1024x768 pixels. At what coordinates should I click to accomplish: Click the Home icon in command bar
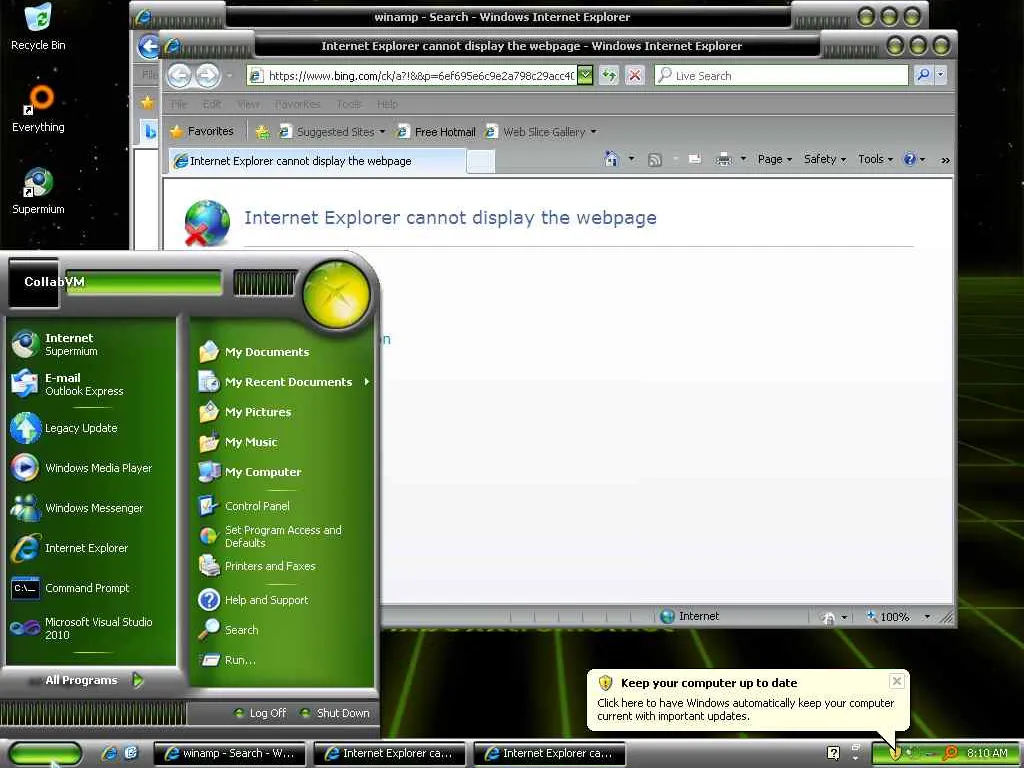611,159
